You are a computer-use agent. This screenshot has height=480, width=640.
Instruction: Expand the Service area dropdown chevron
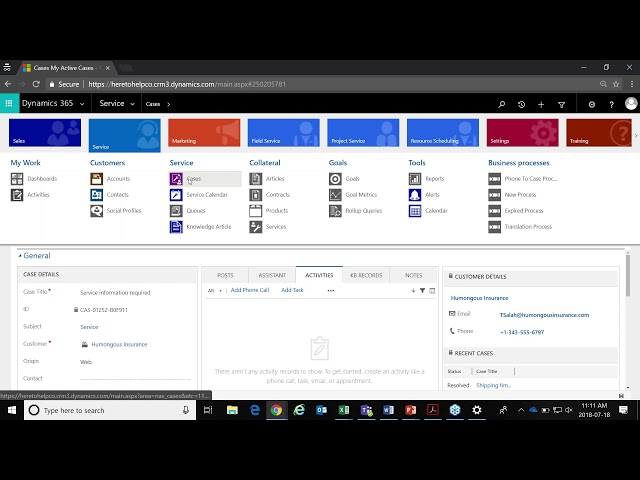132,104
